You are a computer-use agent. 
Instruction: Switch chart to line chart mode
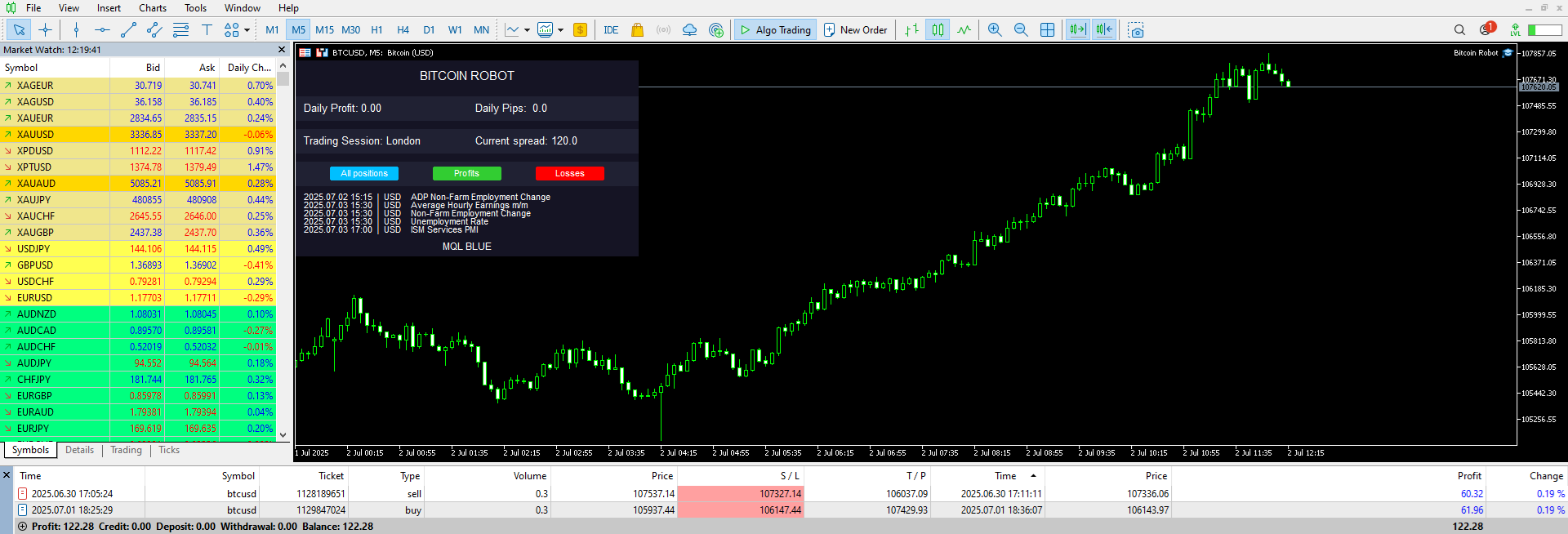coord(964,30)
